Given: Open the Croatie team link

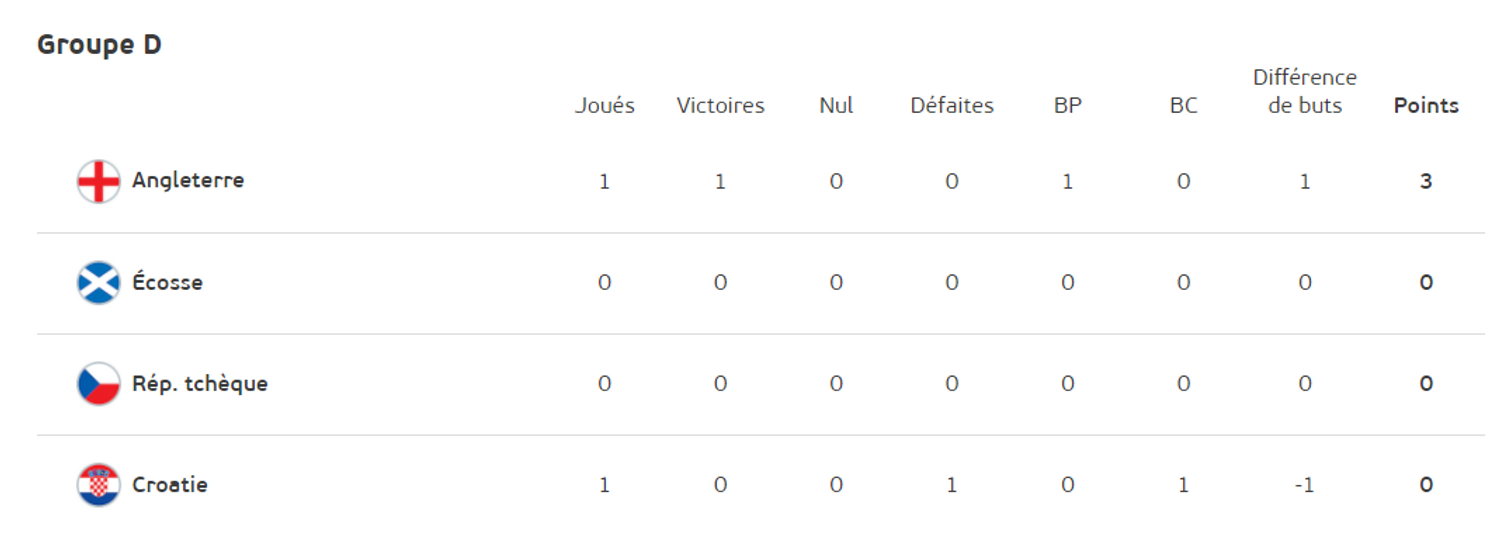Looking at the screenshot, I should click(170, 485).
